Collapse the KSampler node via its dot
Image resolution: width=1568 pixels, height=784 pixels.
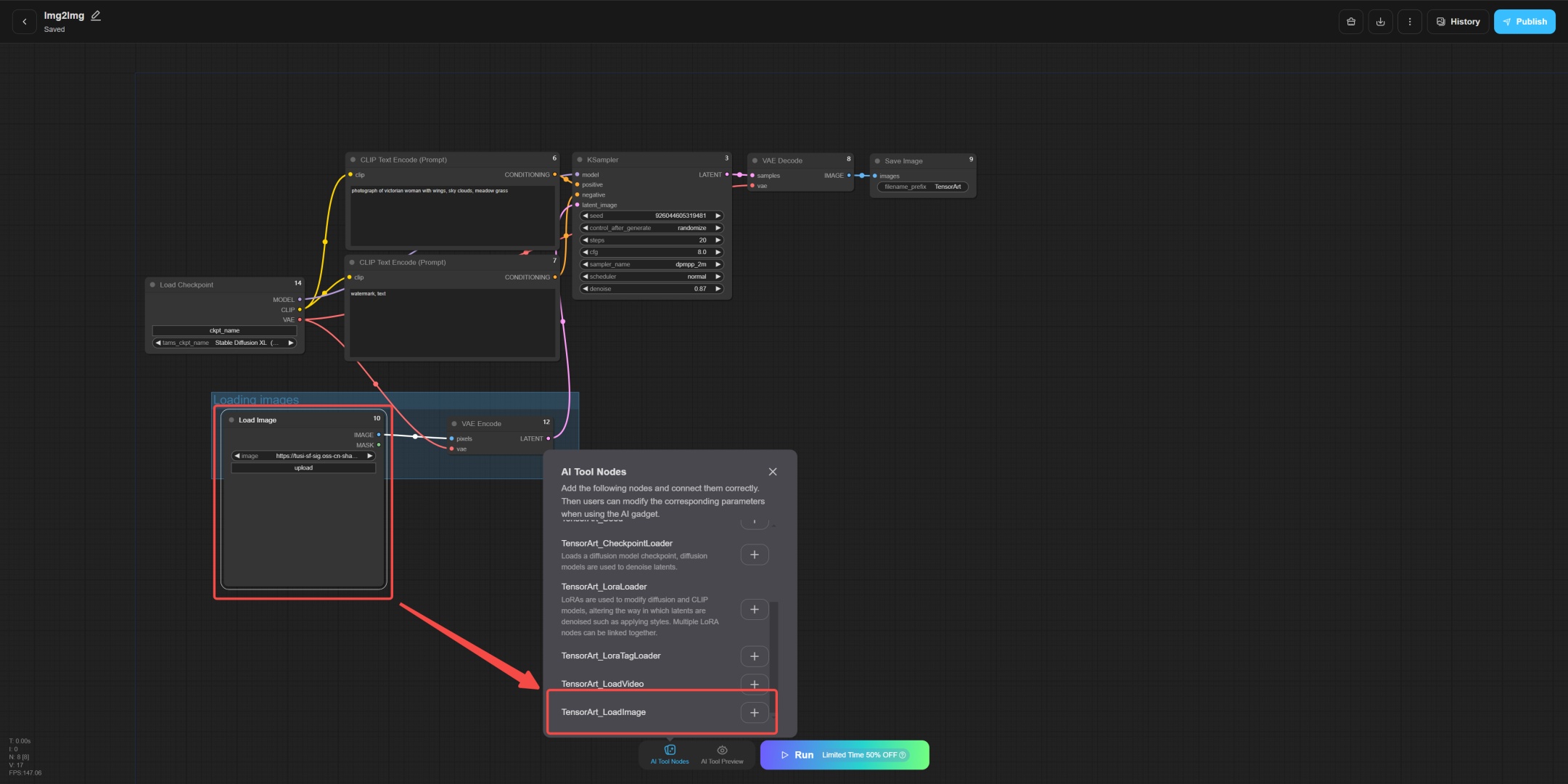[580, 160]
